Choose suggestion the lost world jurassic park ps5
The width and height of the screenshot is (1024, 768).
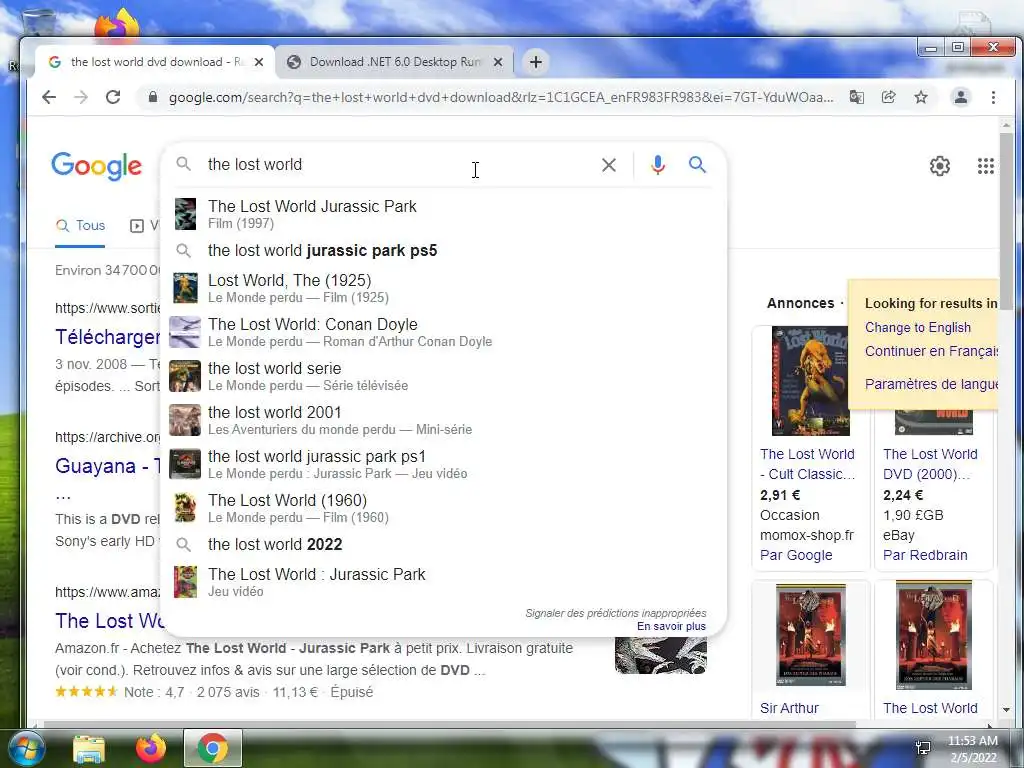tap(443, 251)
